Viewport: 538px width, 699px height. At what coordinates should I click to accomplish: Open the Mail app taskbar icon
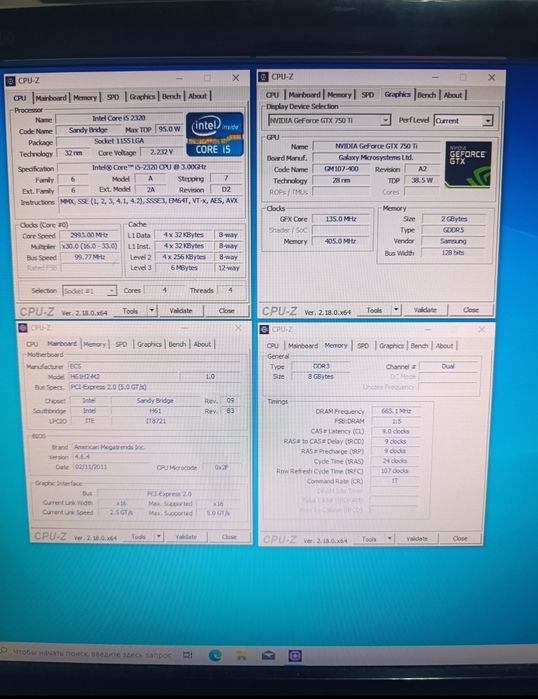[x=268, y=655]
